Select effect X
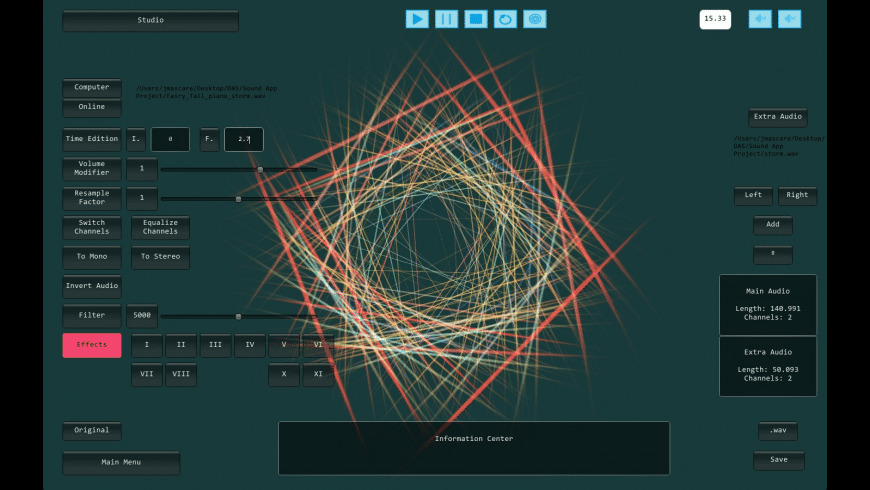 pos(284,375)
